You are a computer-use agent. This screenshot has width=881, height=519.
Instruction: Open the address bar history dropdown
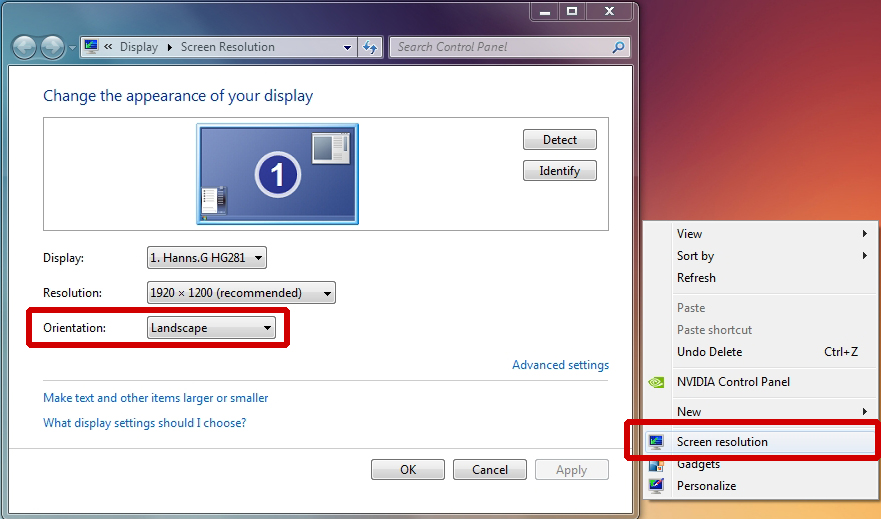pos(347,48)
